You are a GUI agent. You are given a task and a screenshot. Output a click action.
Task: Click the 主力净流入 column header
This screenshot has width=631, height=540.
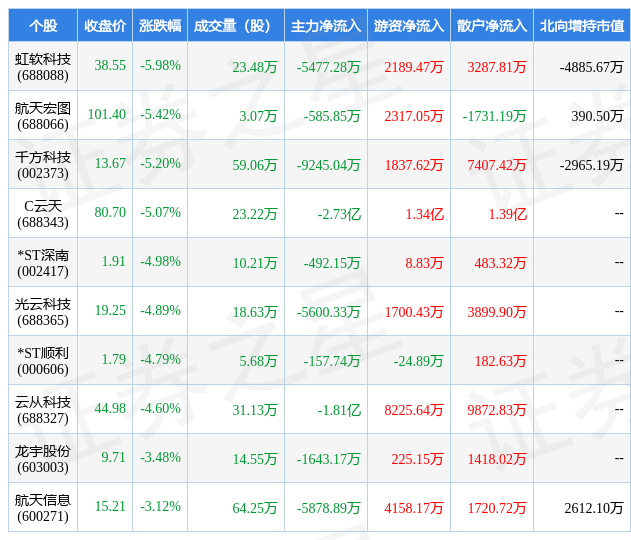326,26
